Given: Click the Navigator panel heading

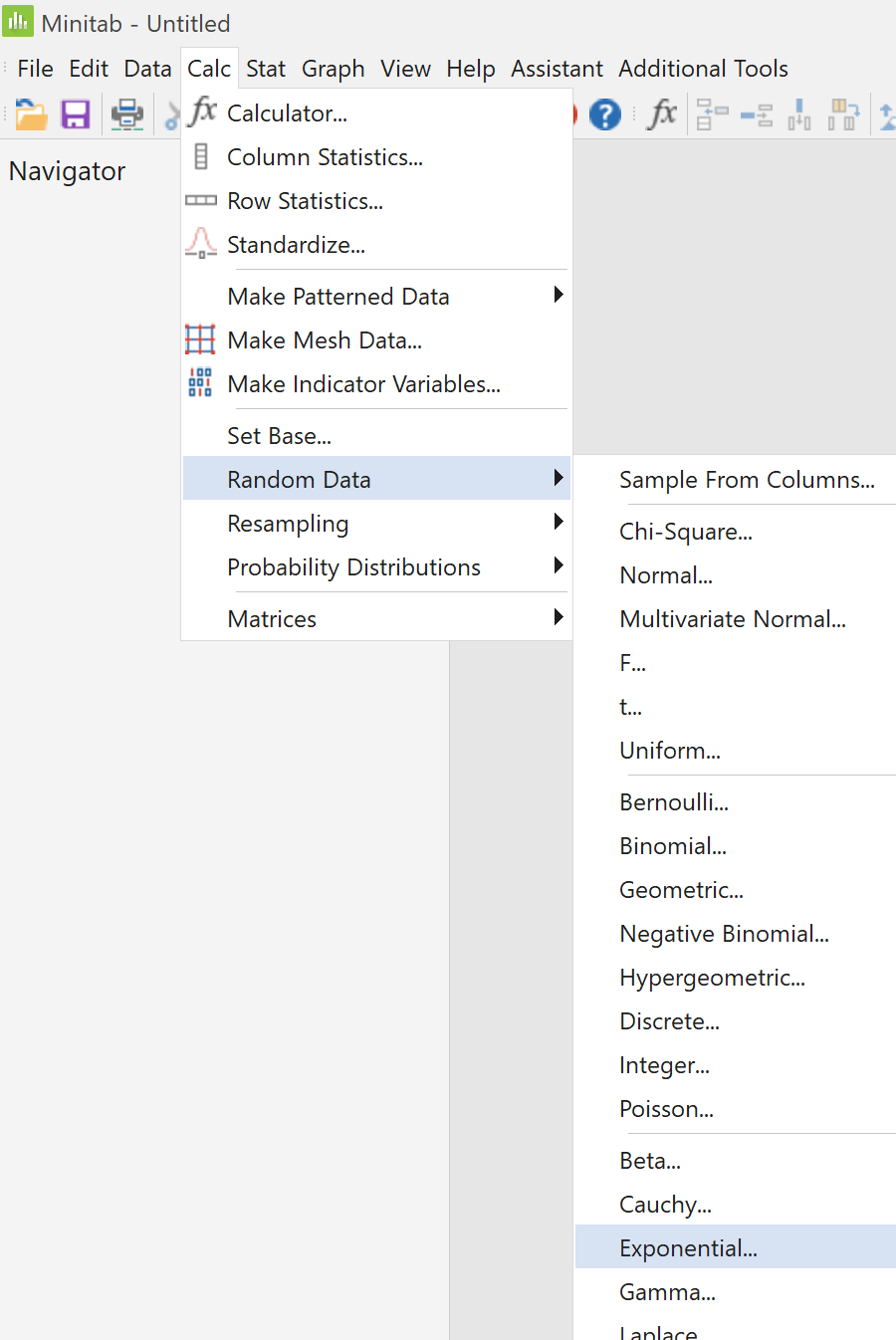Looking at the screenshot, I should coord(68,171).
